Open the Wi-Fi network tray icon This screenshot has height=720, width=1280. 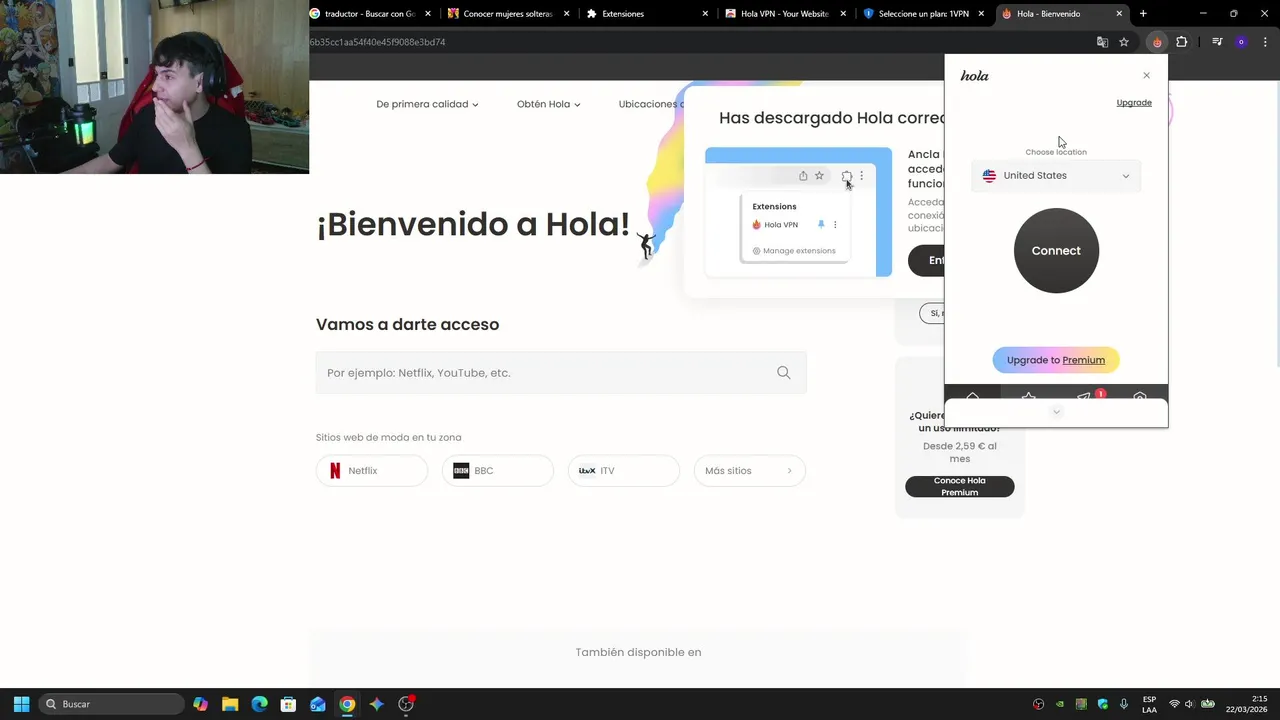1174,704
